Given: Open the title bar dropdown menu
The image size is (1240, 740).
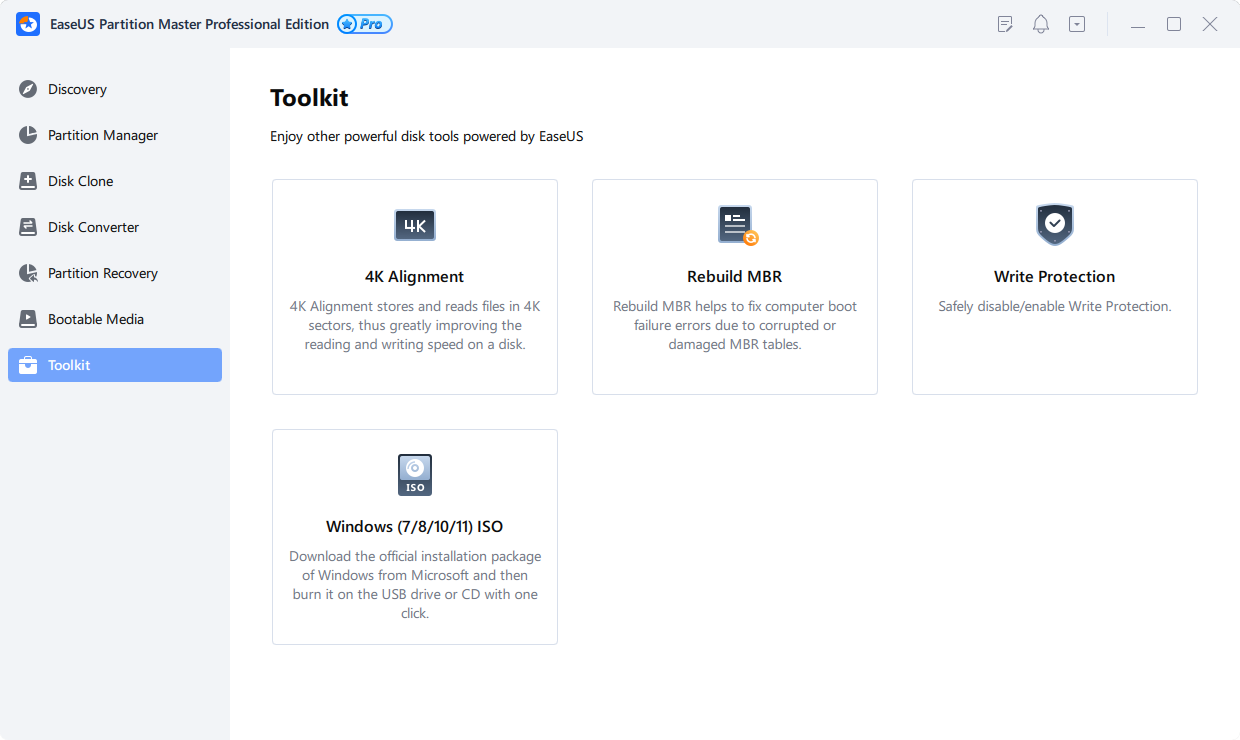Looking at the screenshot, I should click(x=1076, y=23).
